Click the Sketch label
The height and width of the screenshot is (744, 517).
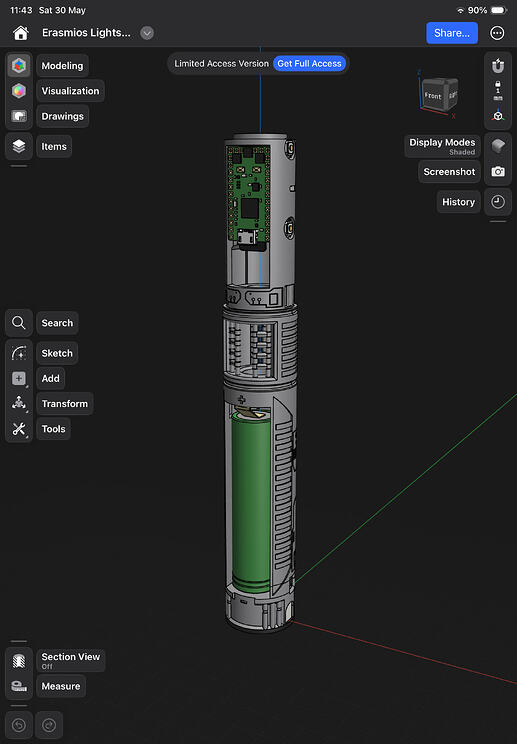click(x=57, y=353)
